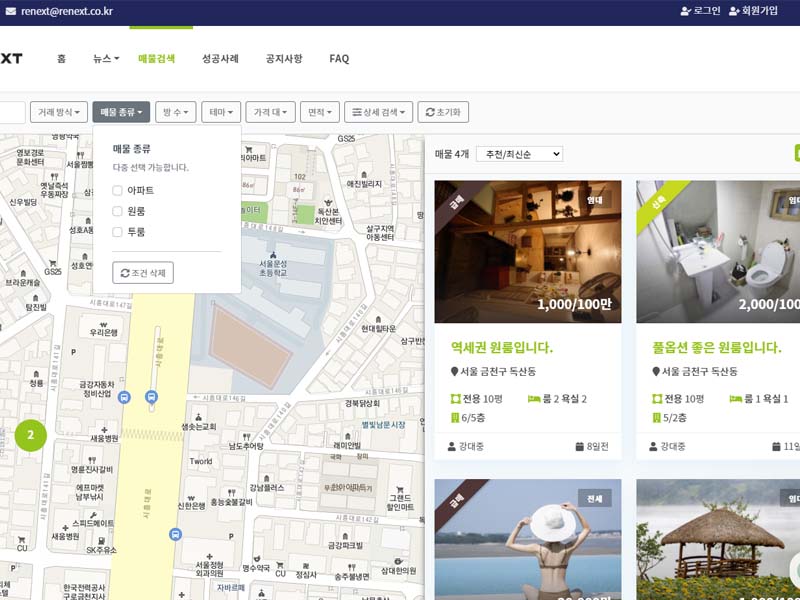The height and width of the screenshot is (600, 800).
Task: Click the building floor icon beside 5/2층
Action: pyautogui.click(x=657, y=418)
